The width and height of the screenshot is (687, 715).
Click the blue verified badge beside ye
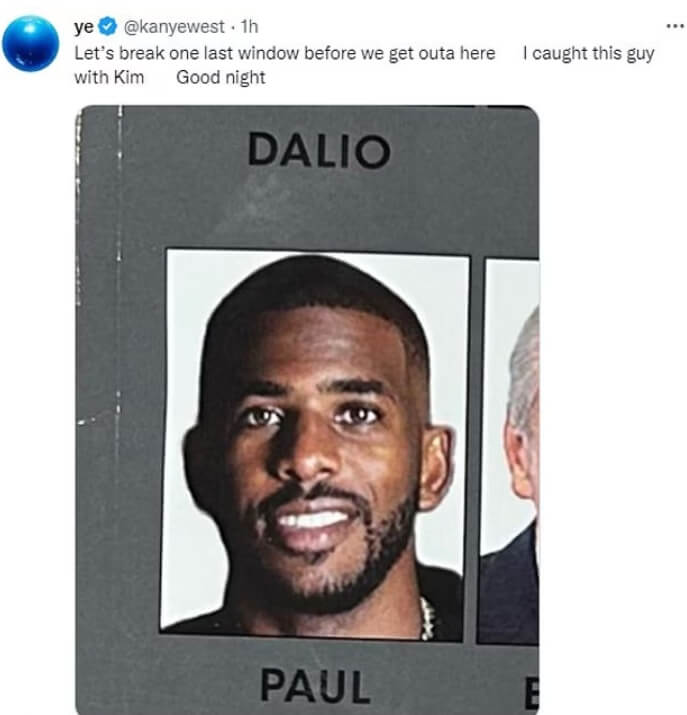(108, 27)
